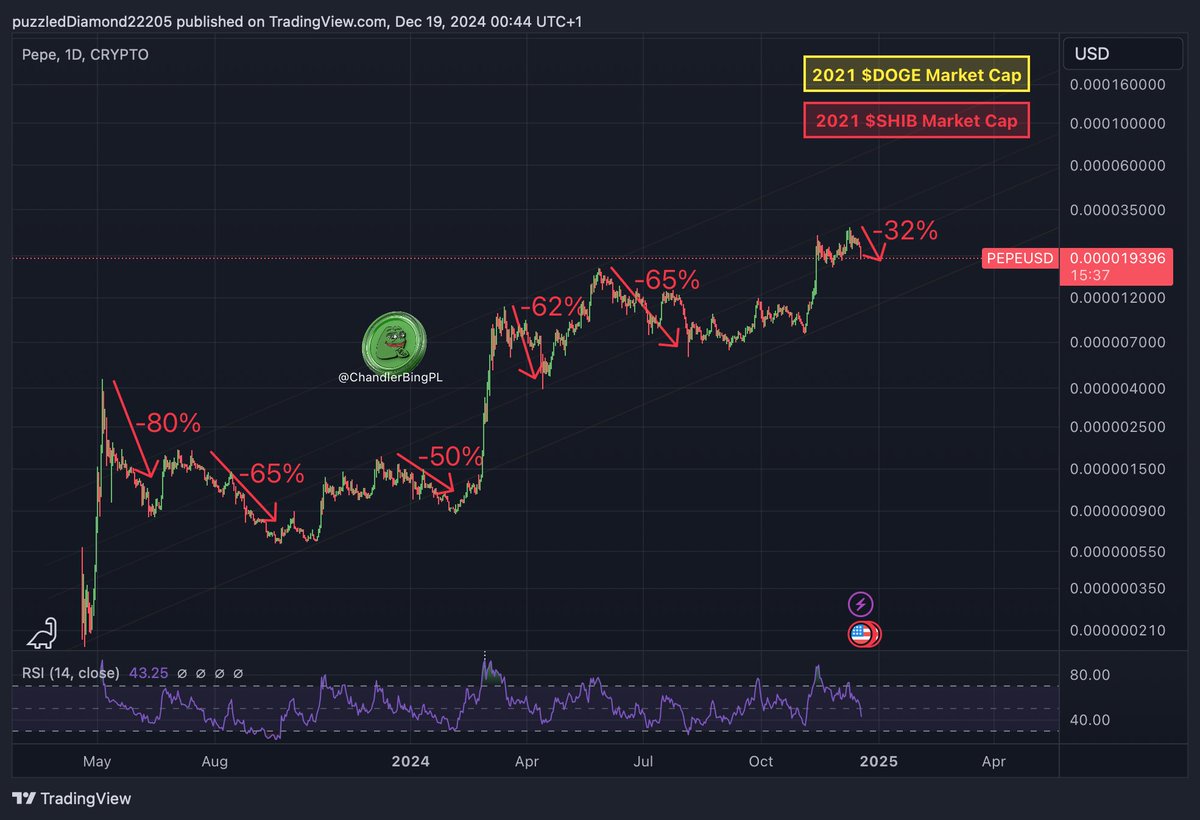
Task: Click the 80.00 RSI scale label
Action: (1089, 675)
